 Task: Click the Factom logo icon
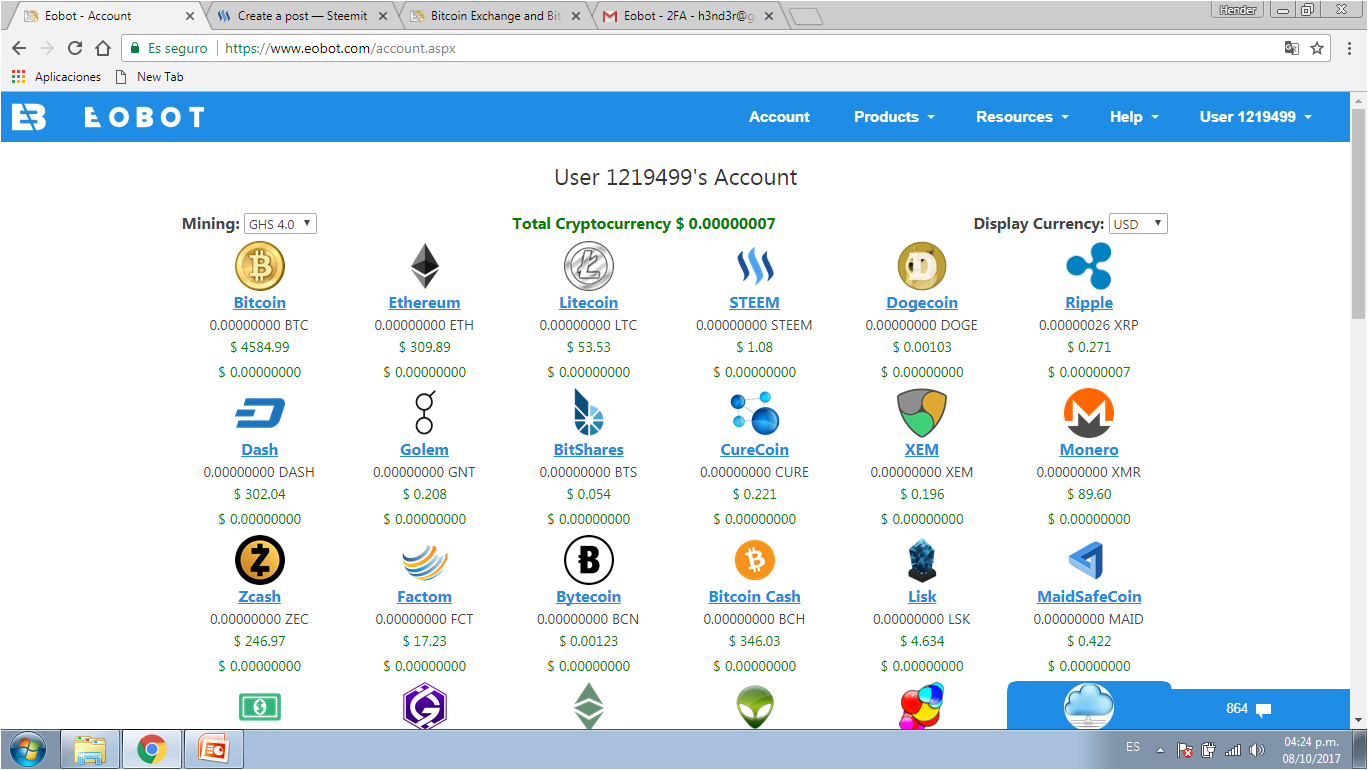coord(425,561)
